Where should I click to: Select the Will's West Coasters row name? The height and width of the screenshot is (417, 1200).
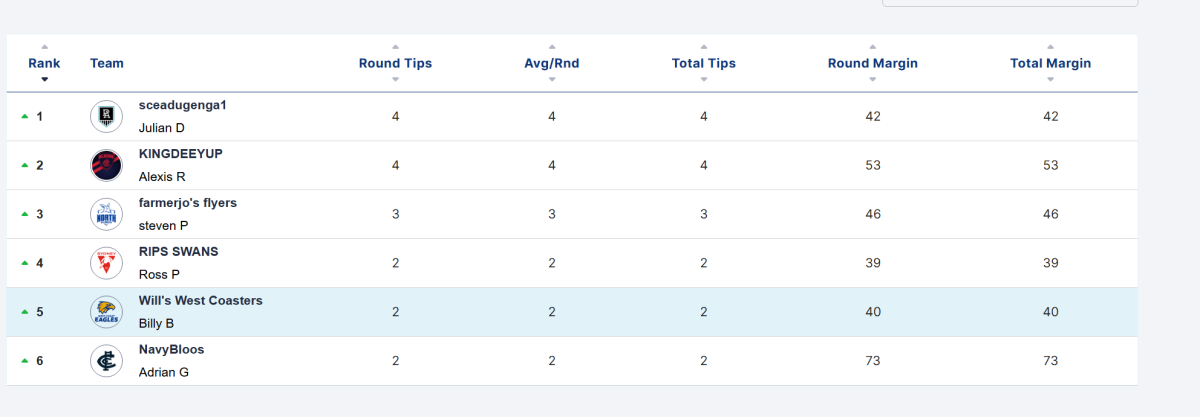click(200, 301)
